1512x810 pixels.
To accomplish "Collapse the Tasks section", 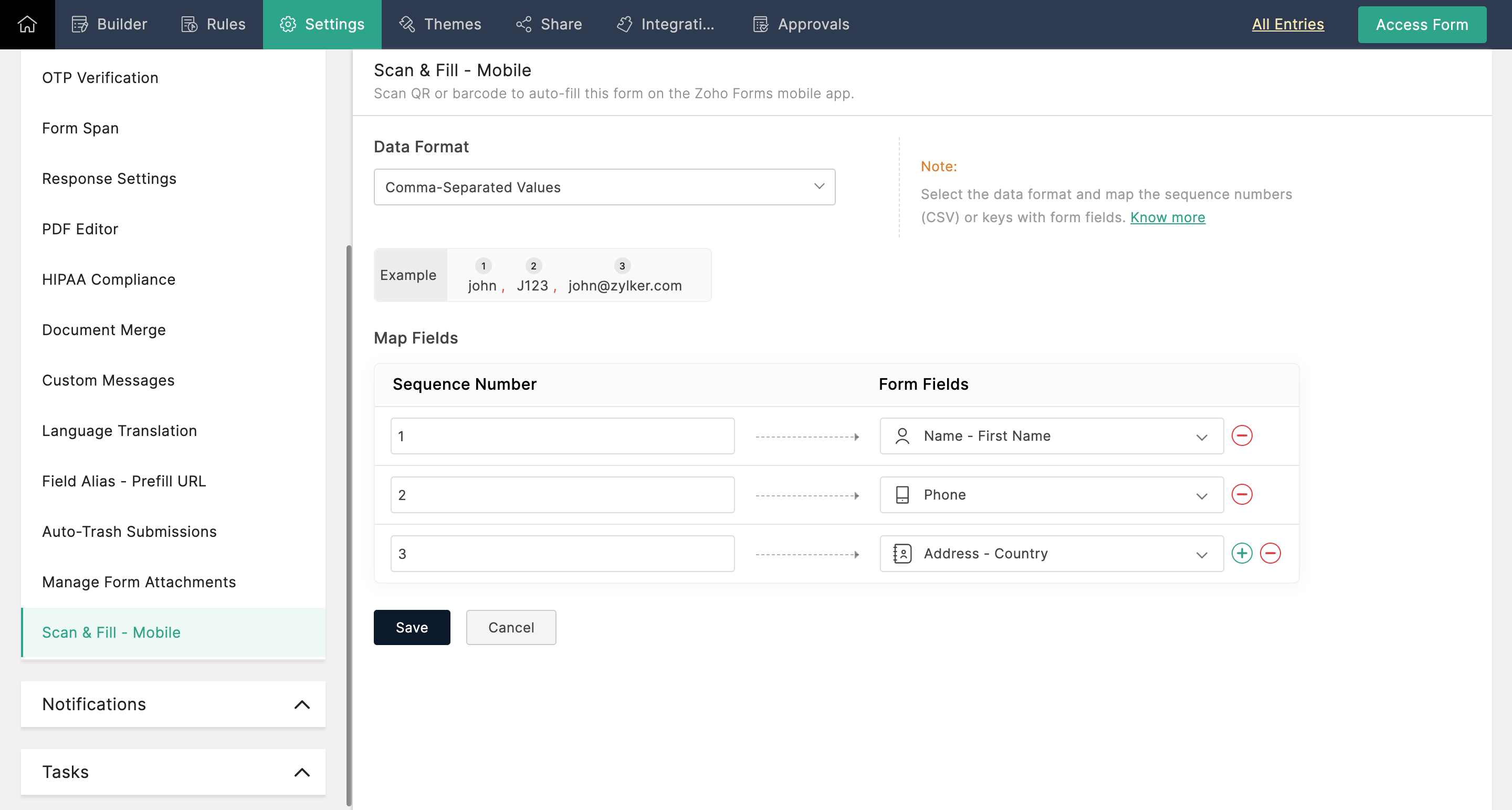I will pos(302,772).
